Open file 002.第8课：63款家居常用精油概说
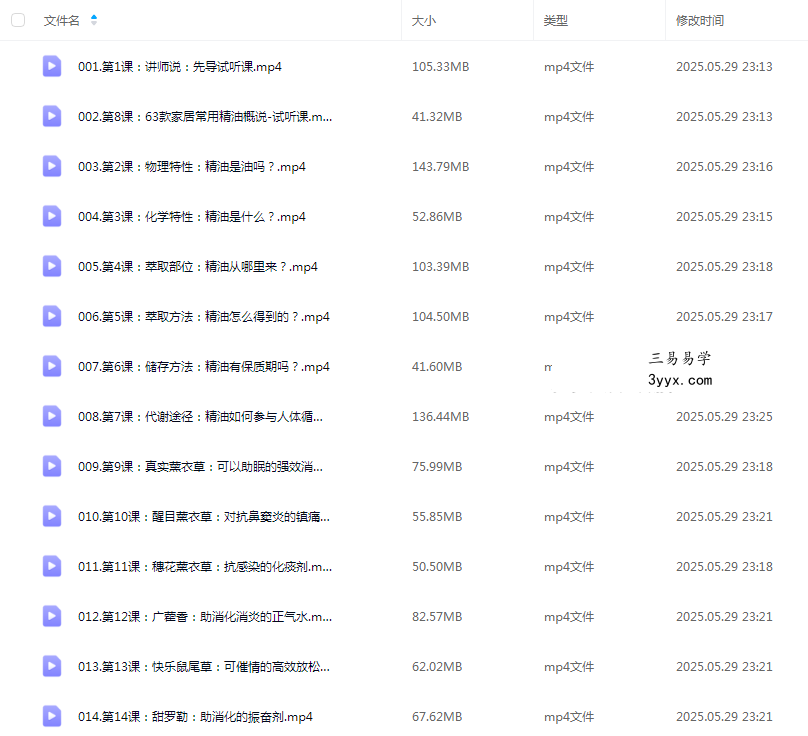Viewport: 808px width, 736px height. 205,117
